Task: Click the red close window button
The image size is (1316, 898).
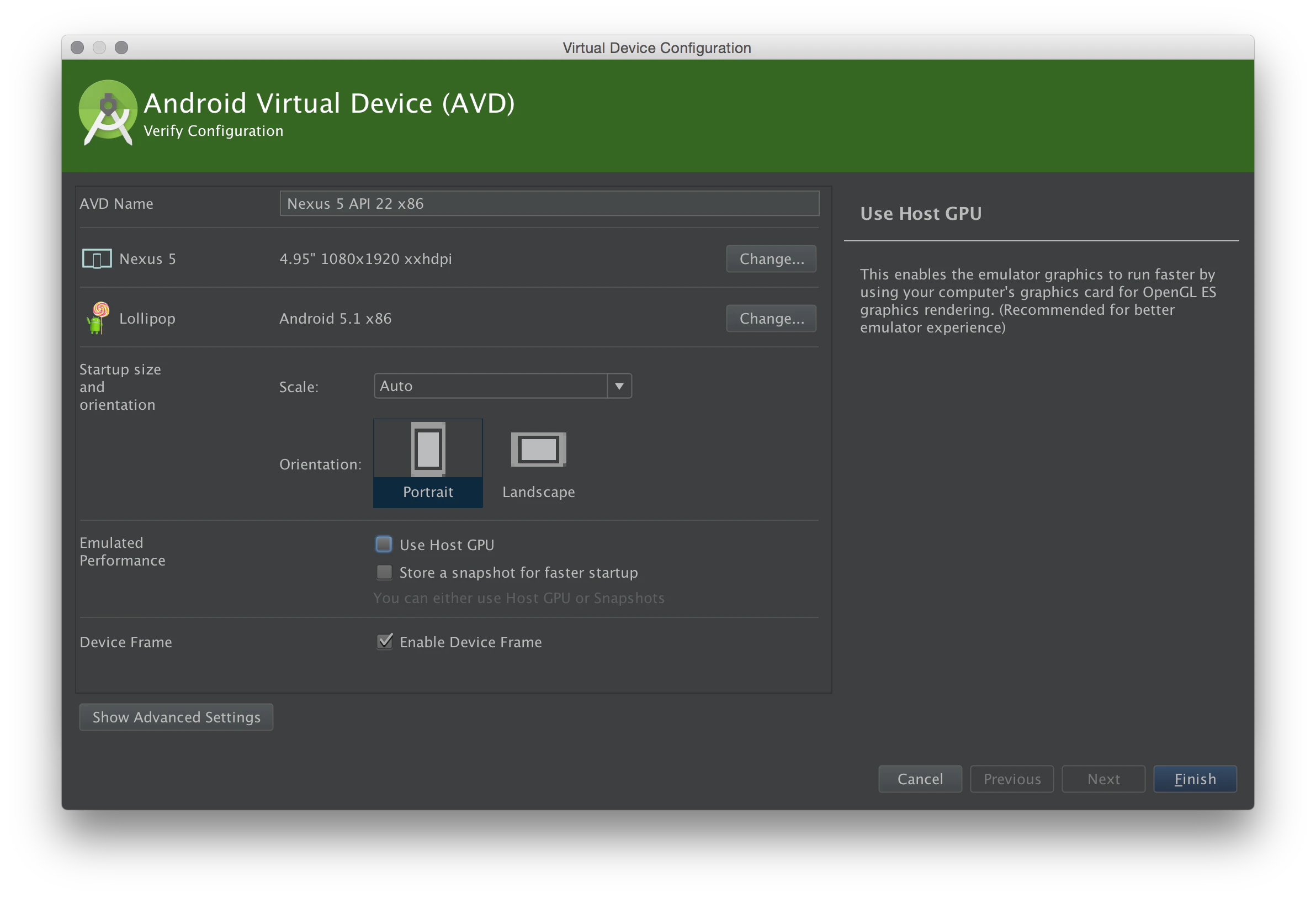Action: click(78, 47)
